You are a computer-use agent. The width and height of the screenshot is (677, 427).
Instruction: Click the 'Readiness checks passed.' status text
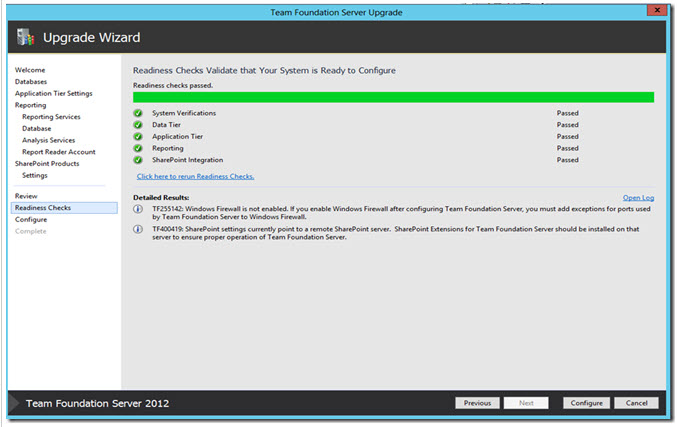(x=173, y=85)
